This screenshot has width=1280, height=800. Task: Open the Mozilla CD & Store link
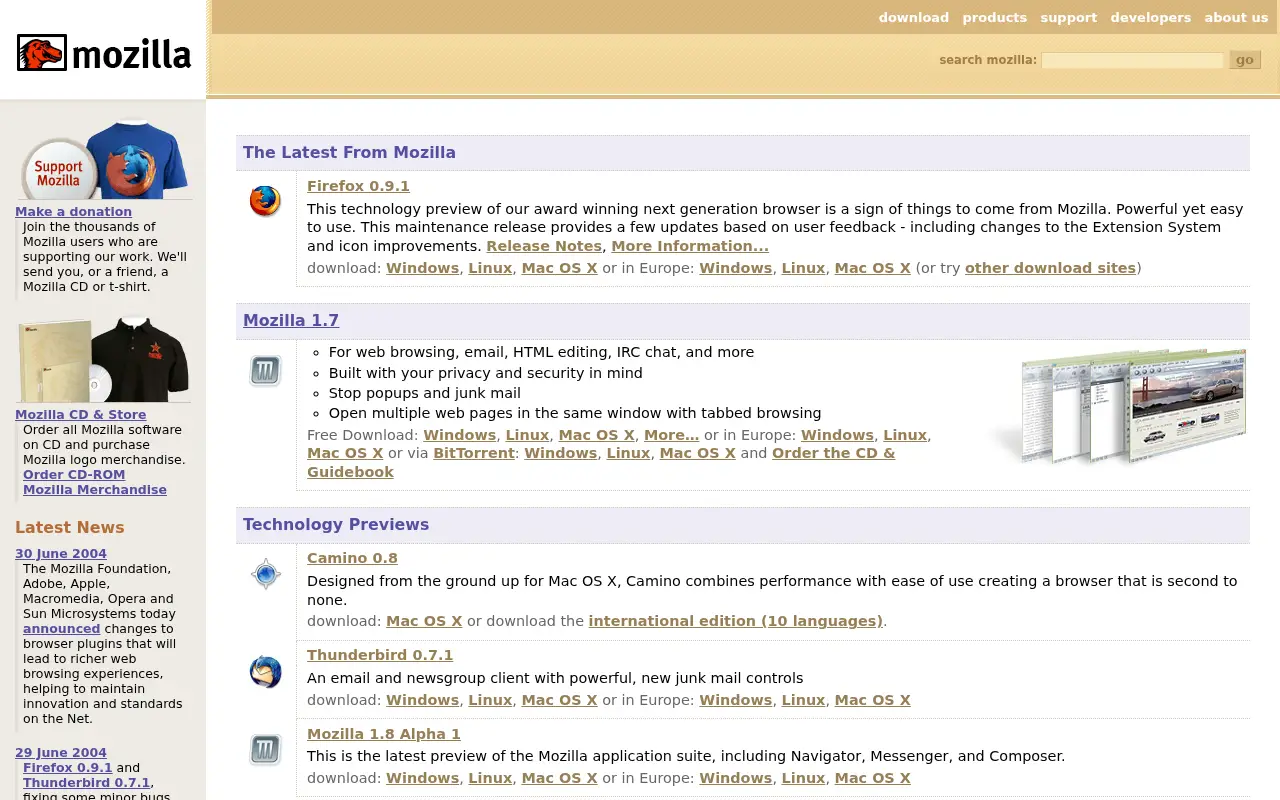80,414
